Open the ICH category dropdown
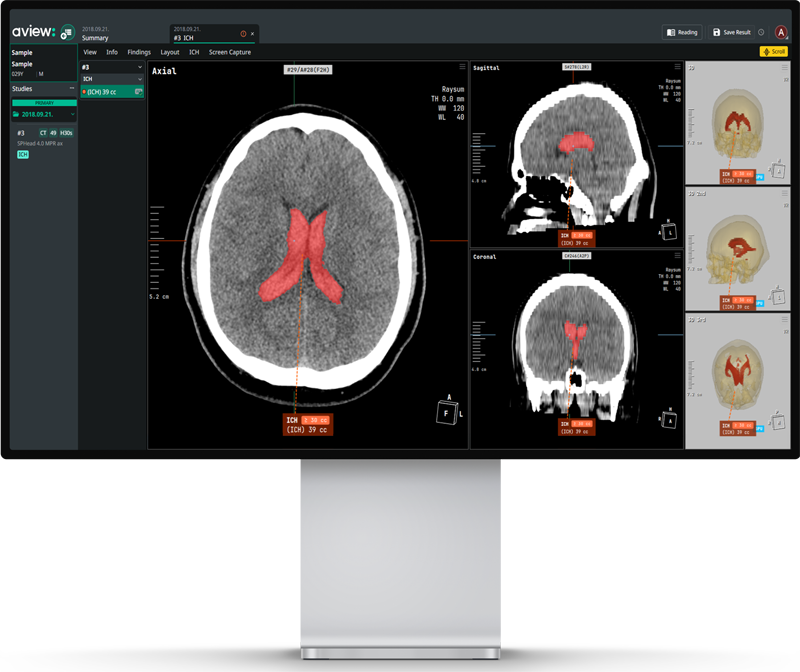The height and width of the screenshot is (672, 800). [140, 79]
